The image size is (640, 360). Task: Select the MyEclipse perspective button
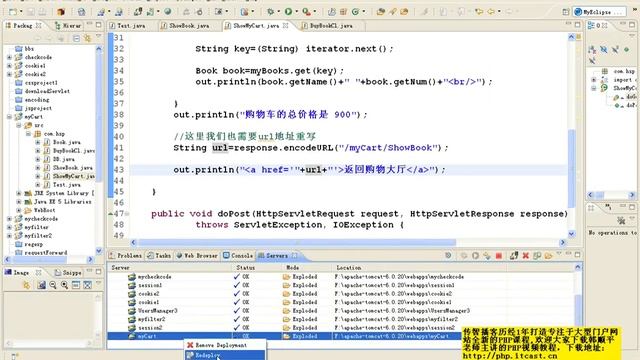[599, 12]
